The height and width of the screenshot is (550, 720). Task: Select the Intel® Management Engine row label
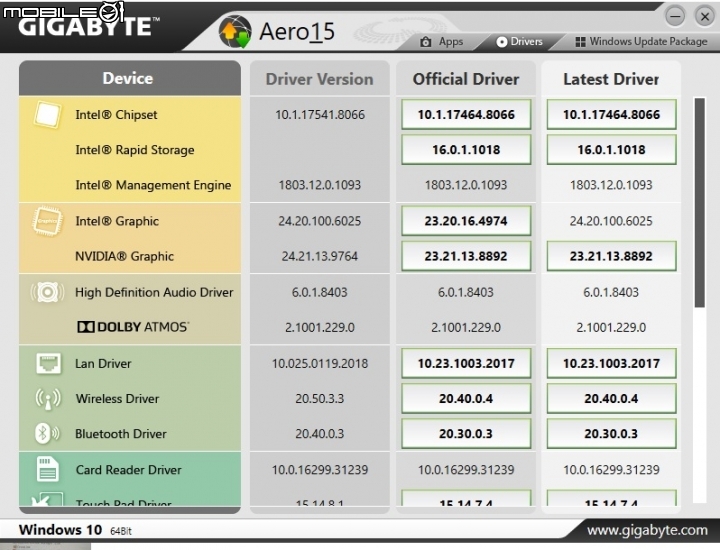(153, 185)
